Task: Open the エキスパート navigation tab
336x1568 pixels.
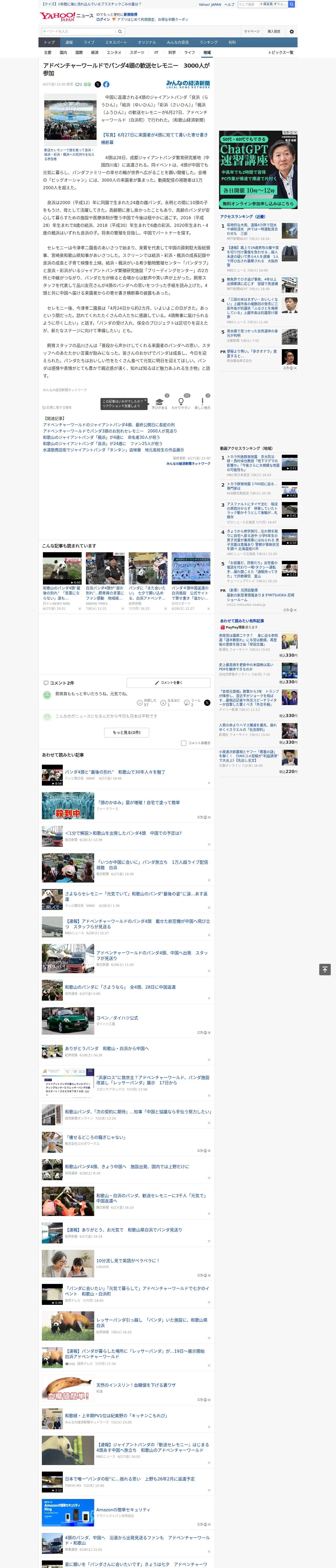Action: pyautogui.click(x=116, y=43)
